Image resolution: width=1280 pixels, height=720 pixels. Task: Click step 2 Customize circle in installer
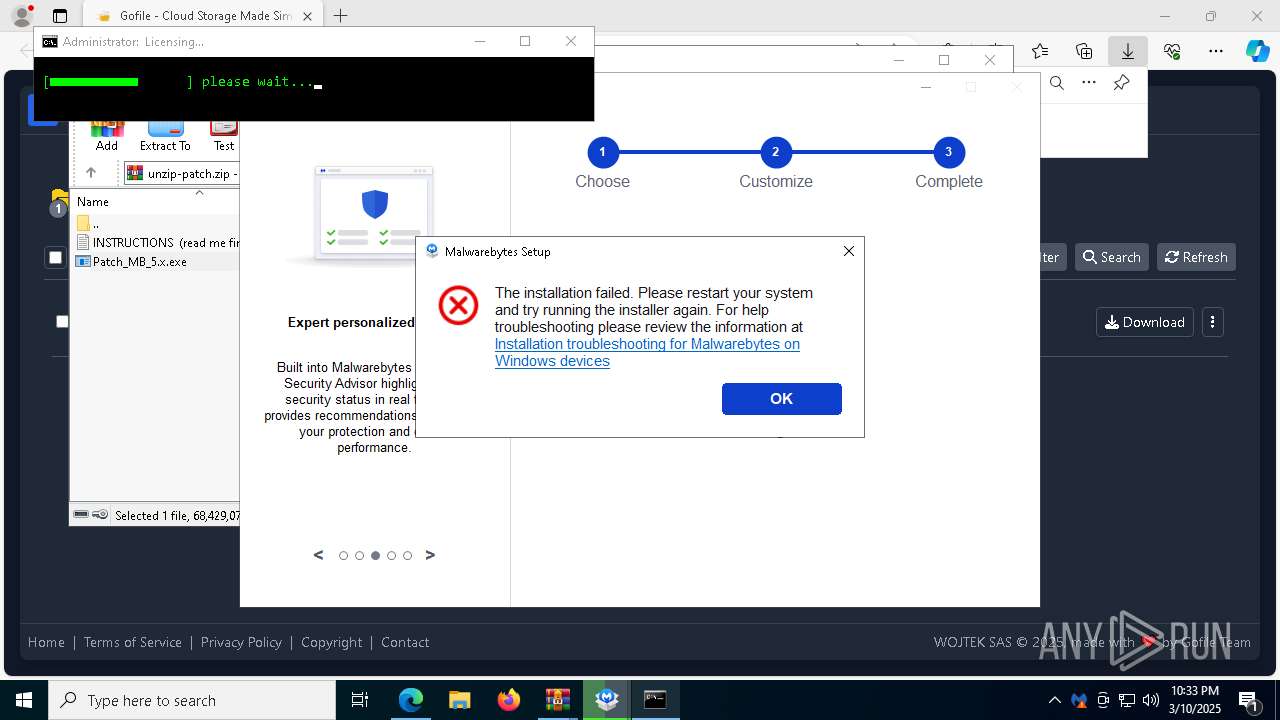[775, 152]
